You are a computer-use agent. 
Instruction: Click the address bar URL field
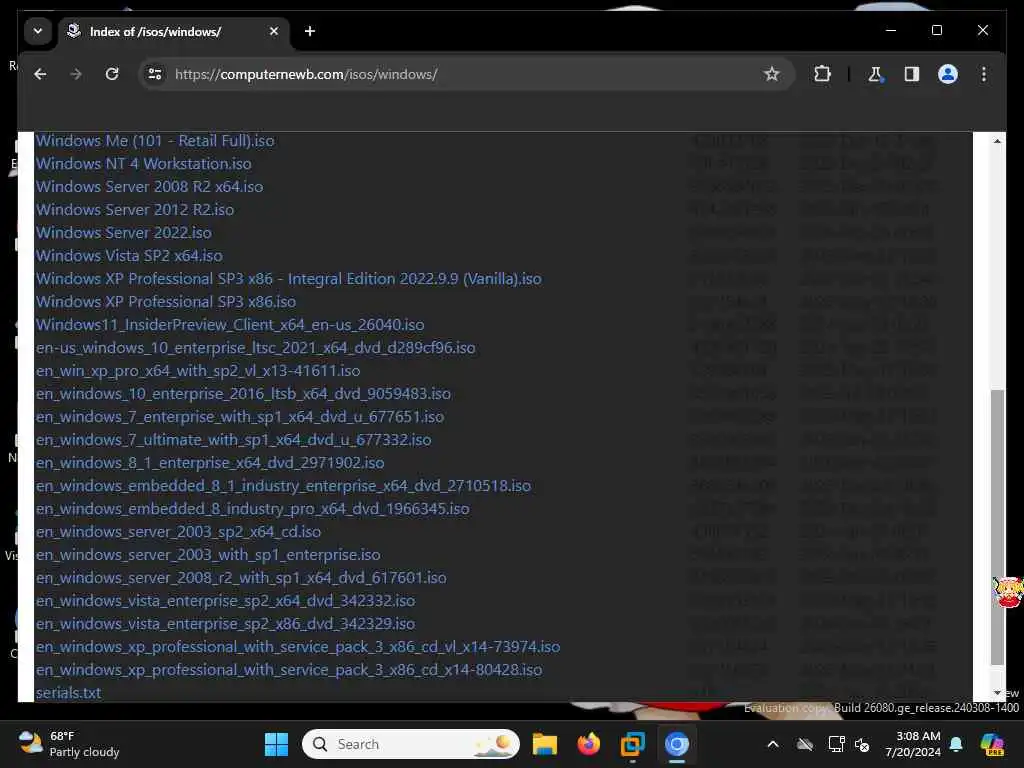point(465,74)
